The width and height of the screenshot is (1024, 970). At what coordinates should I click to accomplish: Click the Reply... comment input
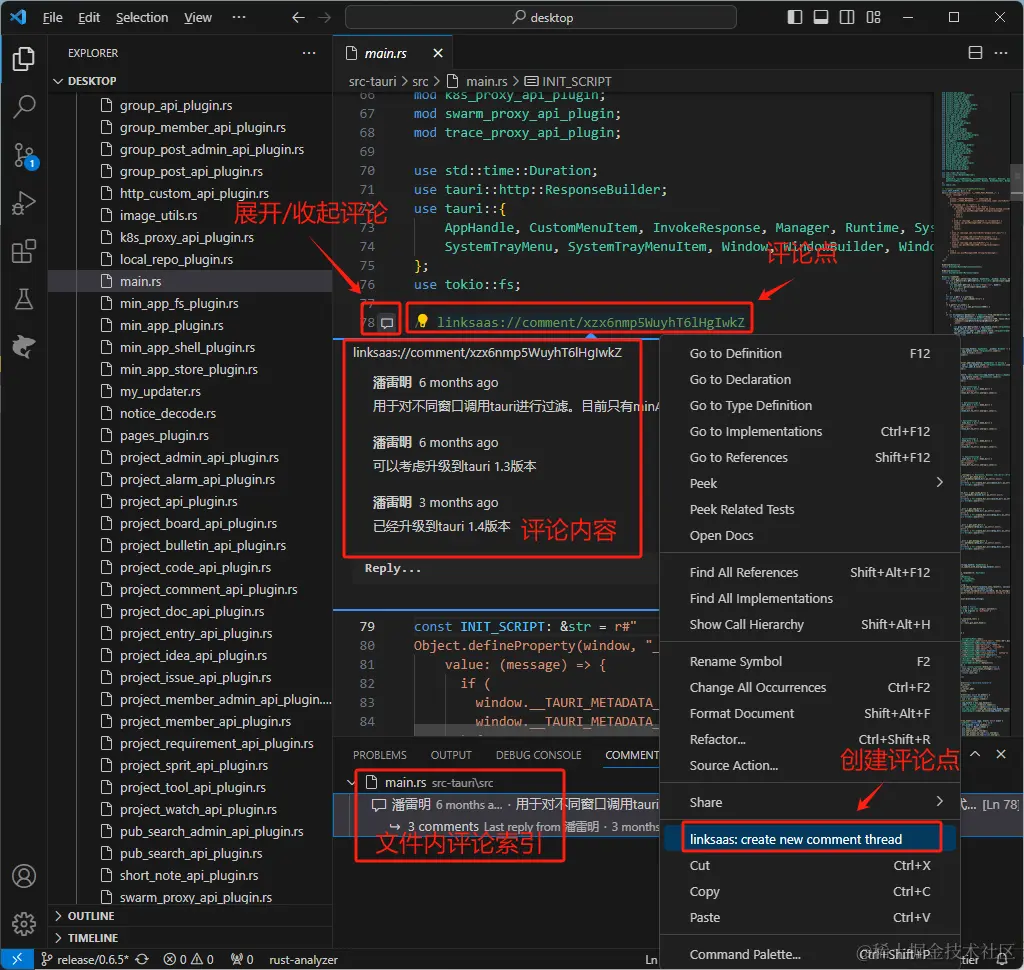pos(503,568)
